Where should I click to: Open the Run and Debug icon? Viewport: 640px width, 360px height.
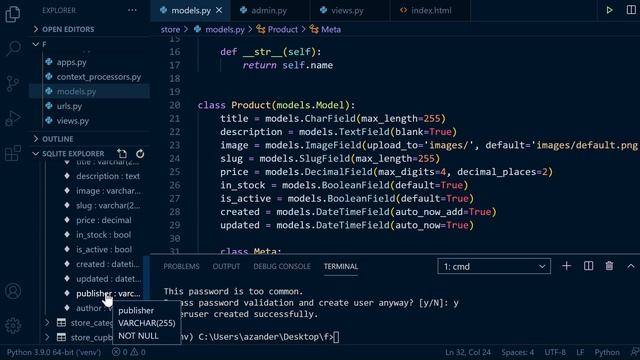pyautogui.click(x=13, y=118)
